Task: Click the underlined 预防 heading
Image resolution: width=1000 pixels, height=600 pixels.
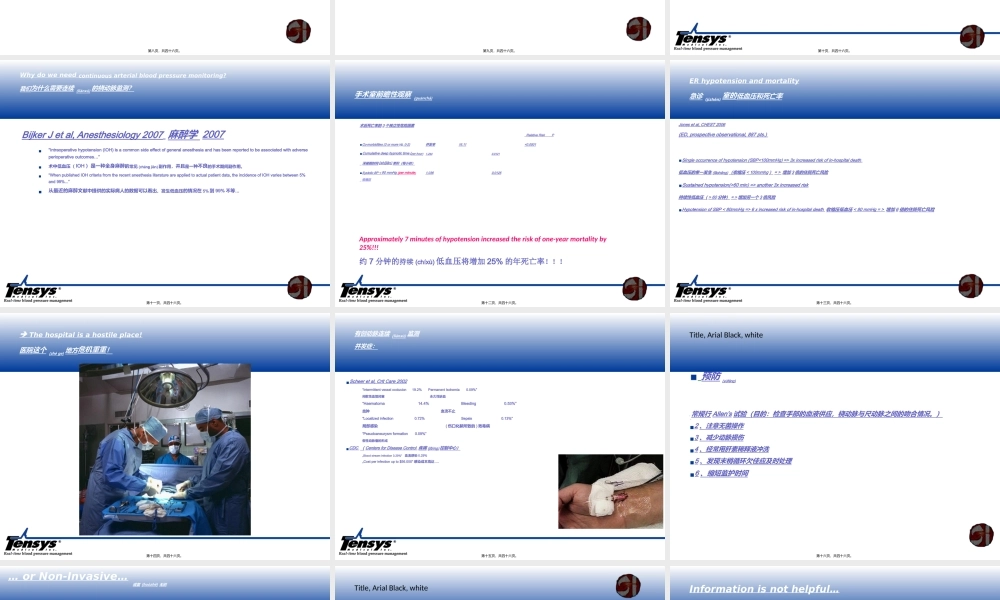Action: [708, 377]
